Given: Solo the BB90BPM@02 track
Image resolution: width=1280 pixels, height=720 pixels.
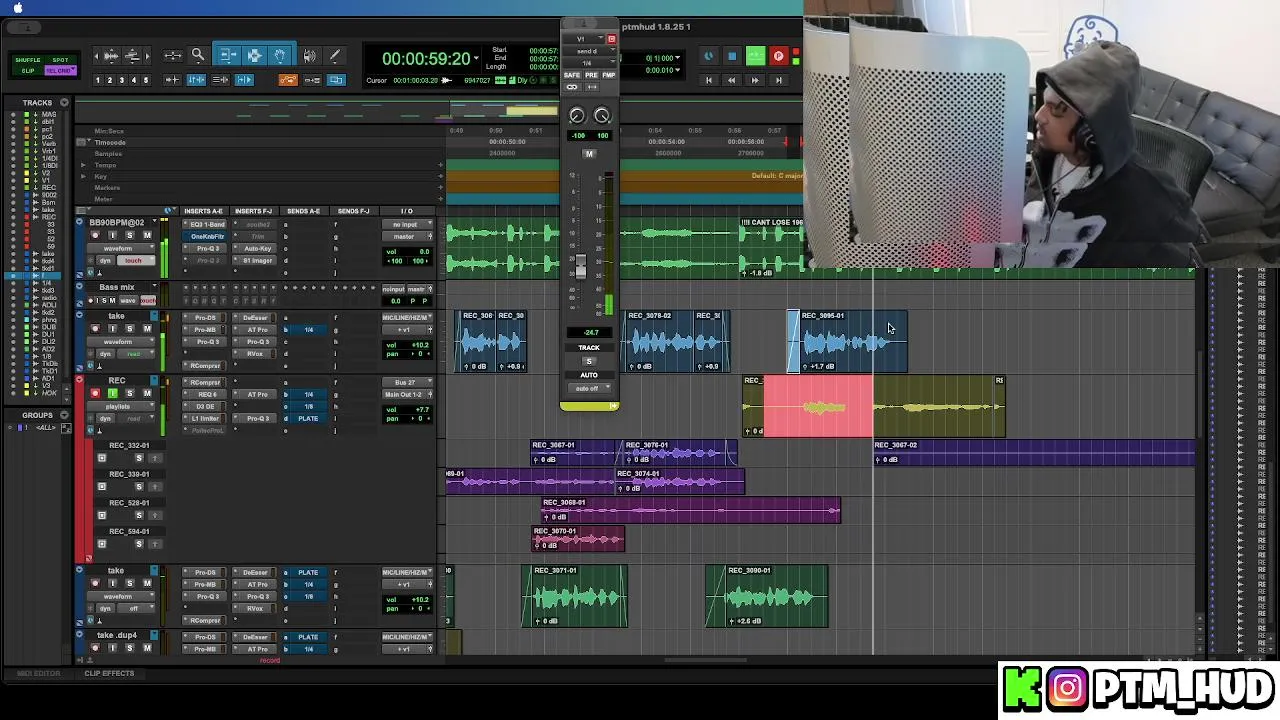Looking at the screenshot, I should coord(129,236).
